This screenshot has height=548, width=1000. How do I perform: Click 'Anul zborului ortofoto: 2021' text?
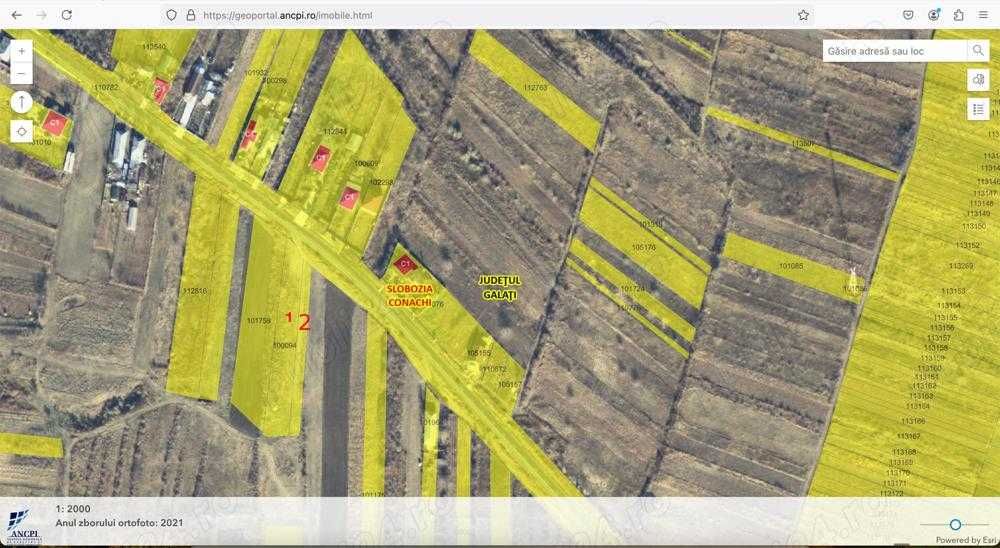click(119, 523)
